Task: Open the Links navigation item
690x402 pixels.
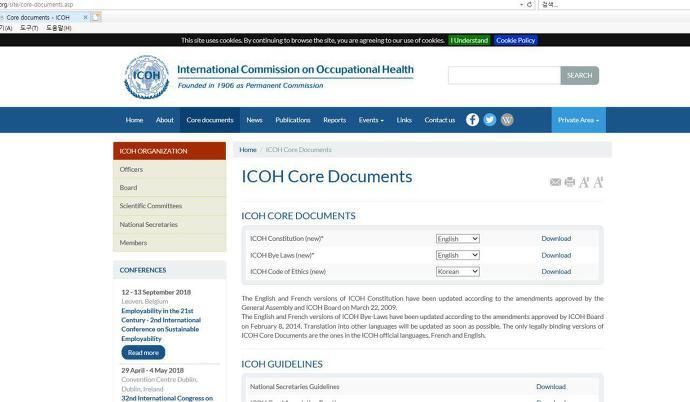Action: [x=404, y=120]
